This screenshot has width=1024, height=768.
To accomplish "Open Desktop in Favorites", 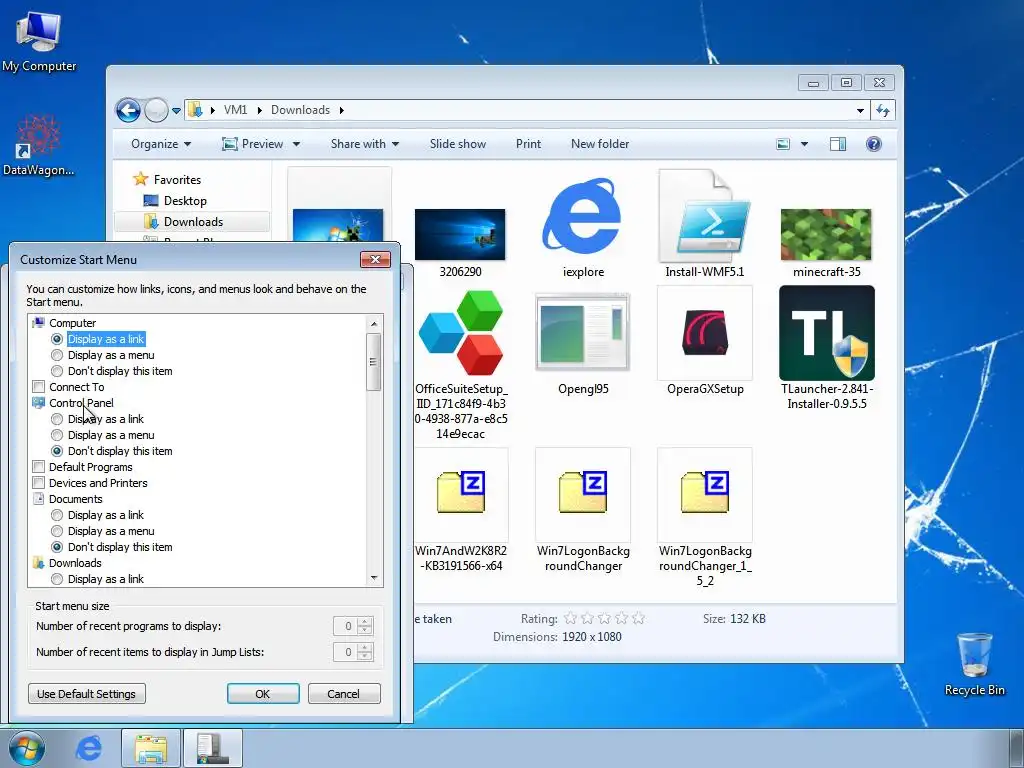I will (185, 200).
